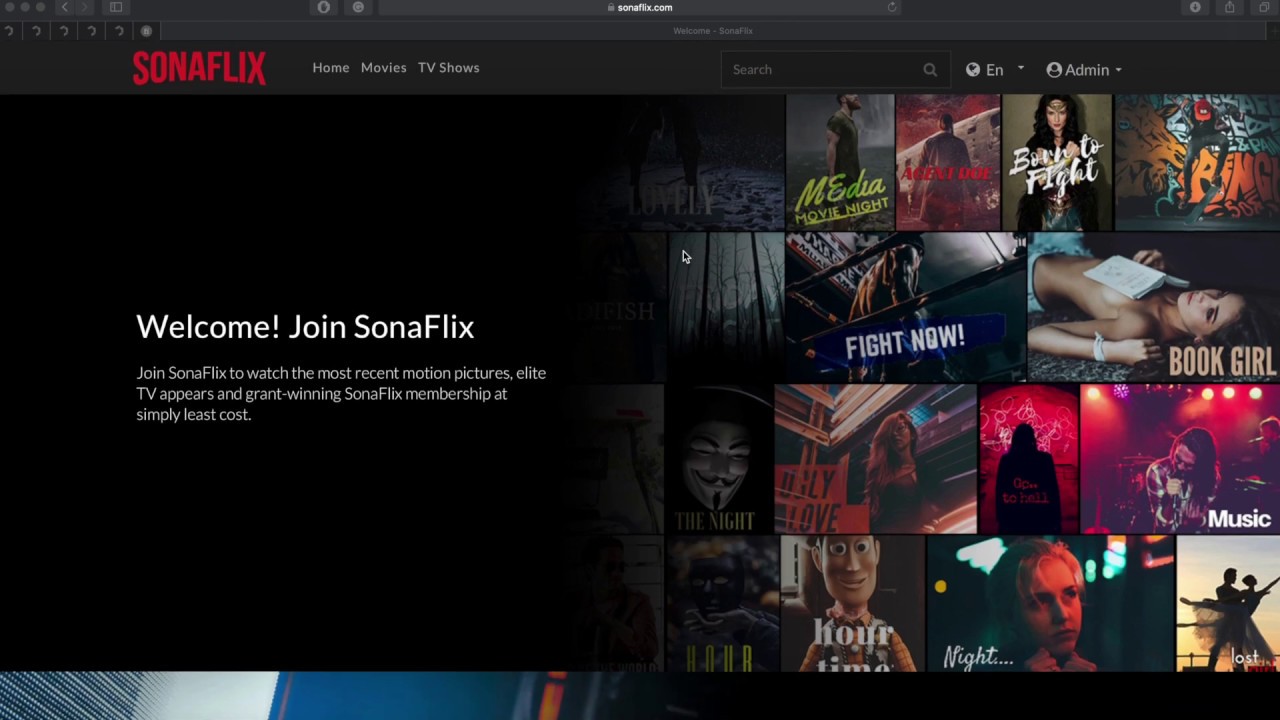Open the lost dancers poster

(1228, 603)
